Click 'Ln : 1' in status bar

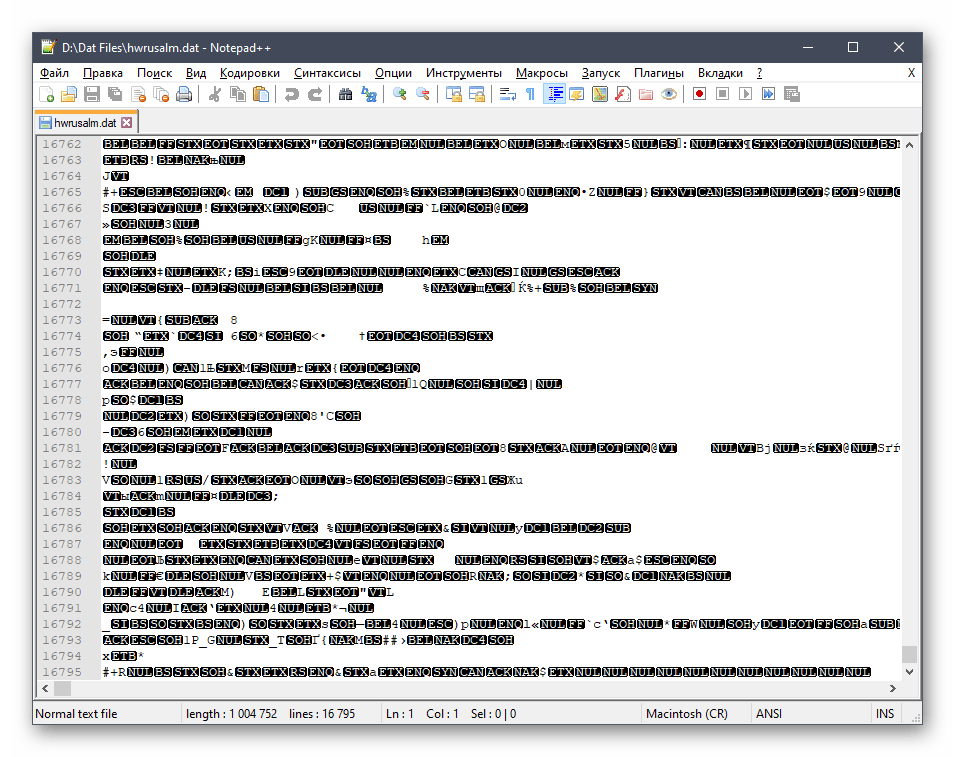coord(400,714)
